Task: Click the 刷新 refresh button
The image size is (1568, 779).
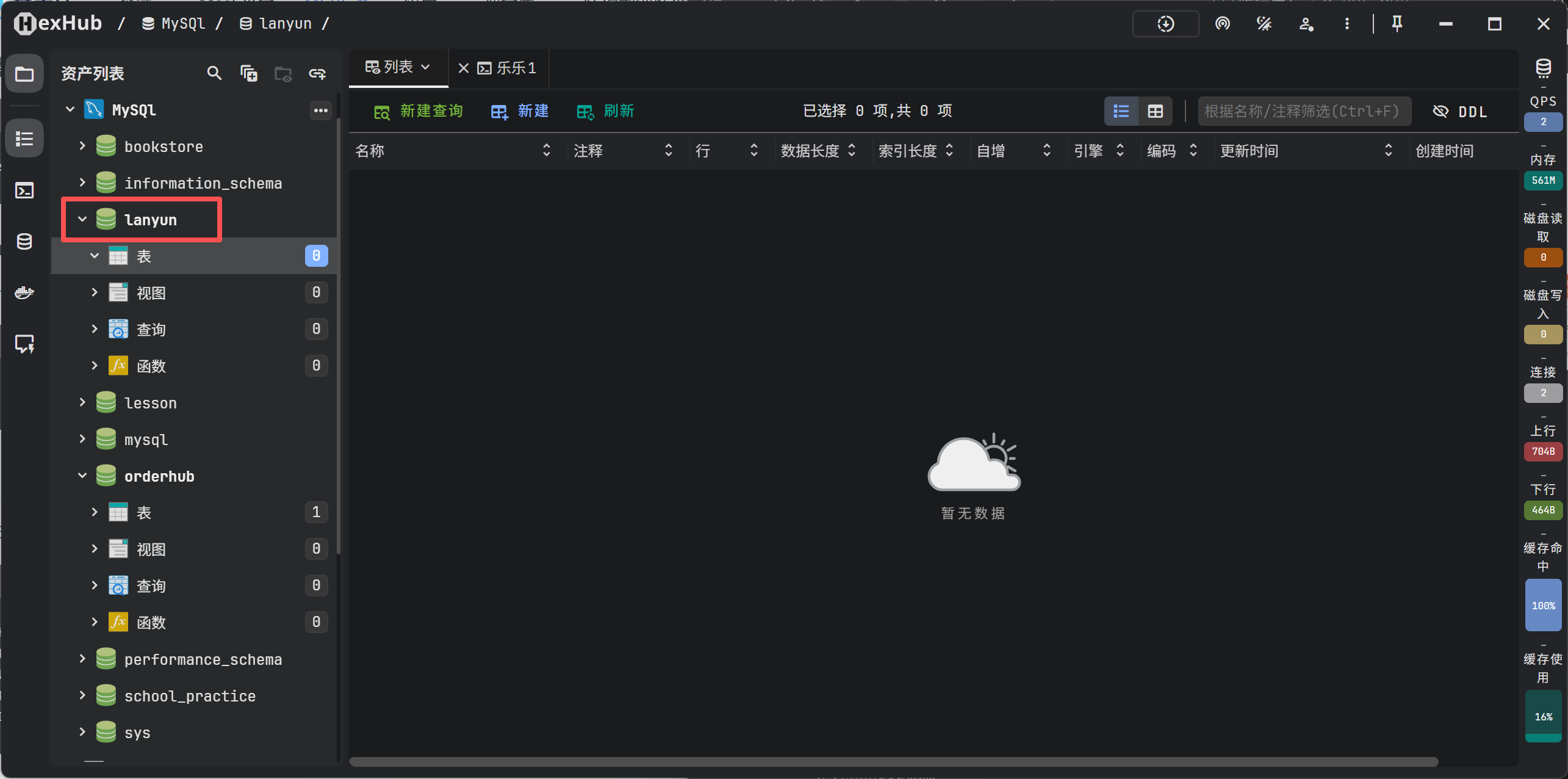Action: [606, 111]
